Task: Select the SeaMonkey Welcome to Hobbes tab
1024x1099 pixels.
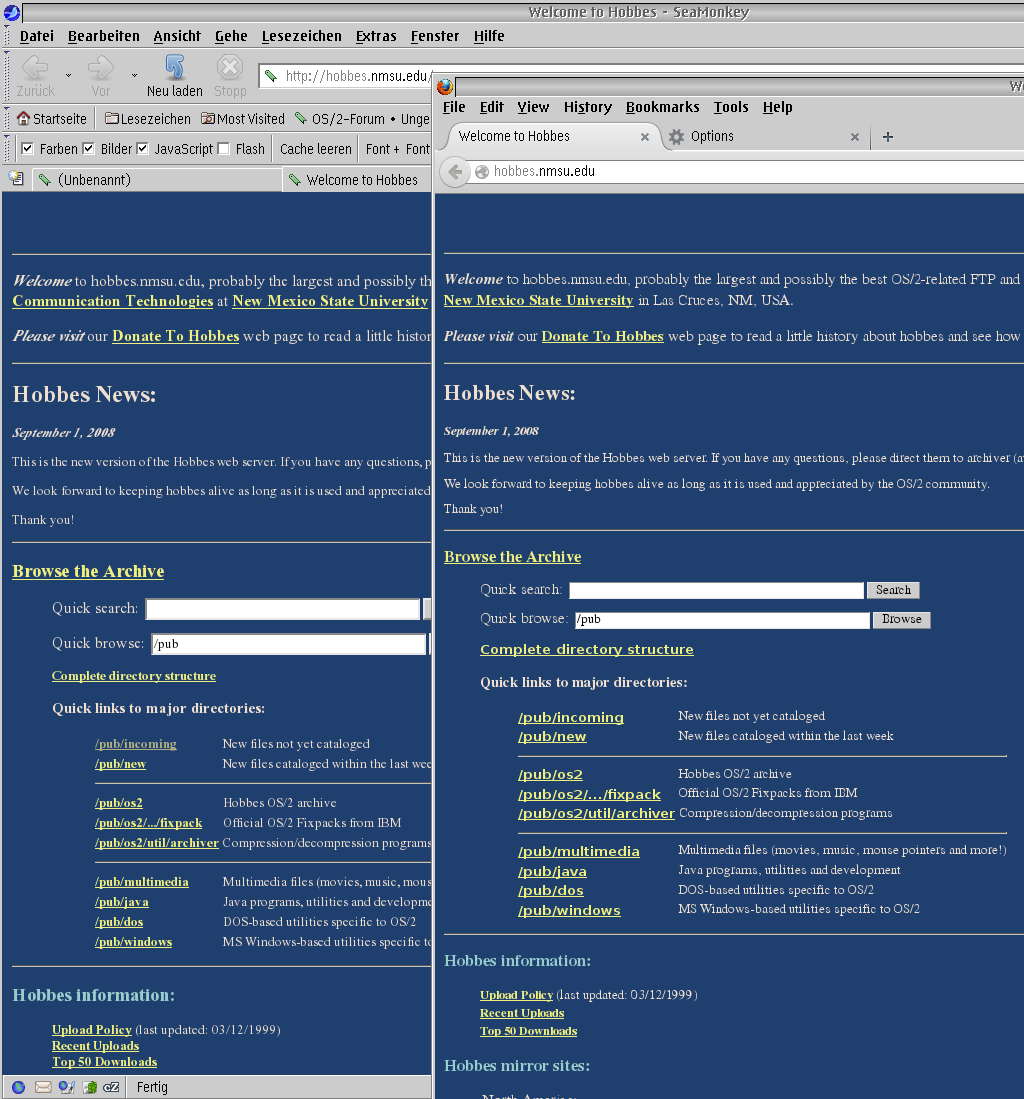Action: (357, 179)
